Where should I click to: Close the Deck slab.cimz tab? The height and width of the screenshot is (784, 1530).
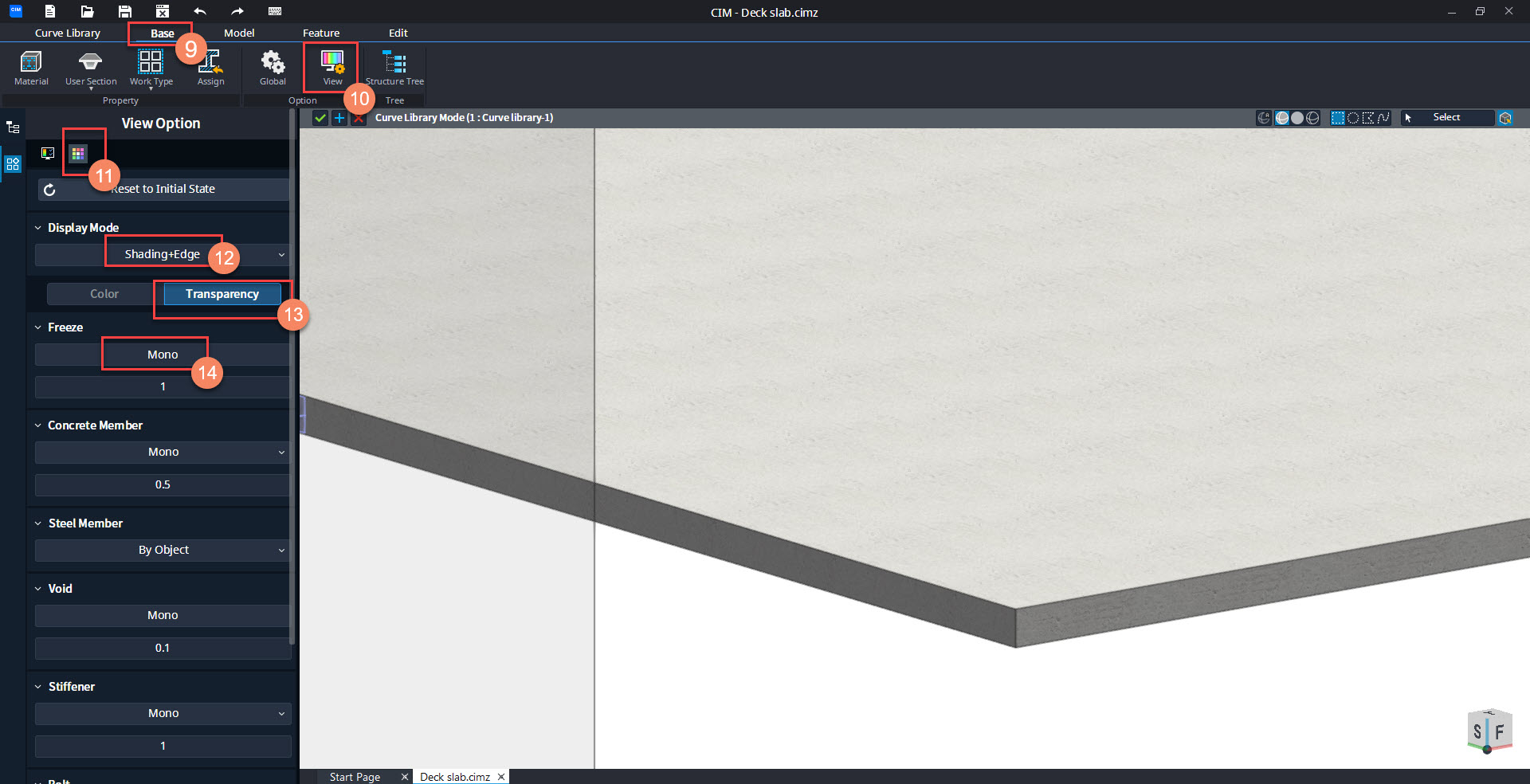point(501,777)
